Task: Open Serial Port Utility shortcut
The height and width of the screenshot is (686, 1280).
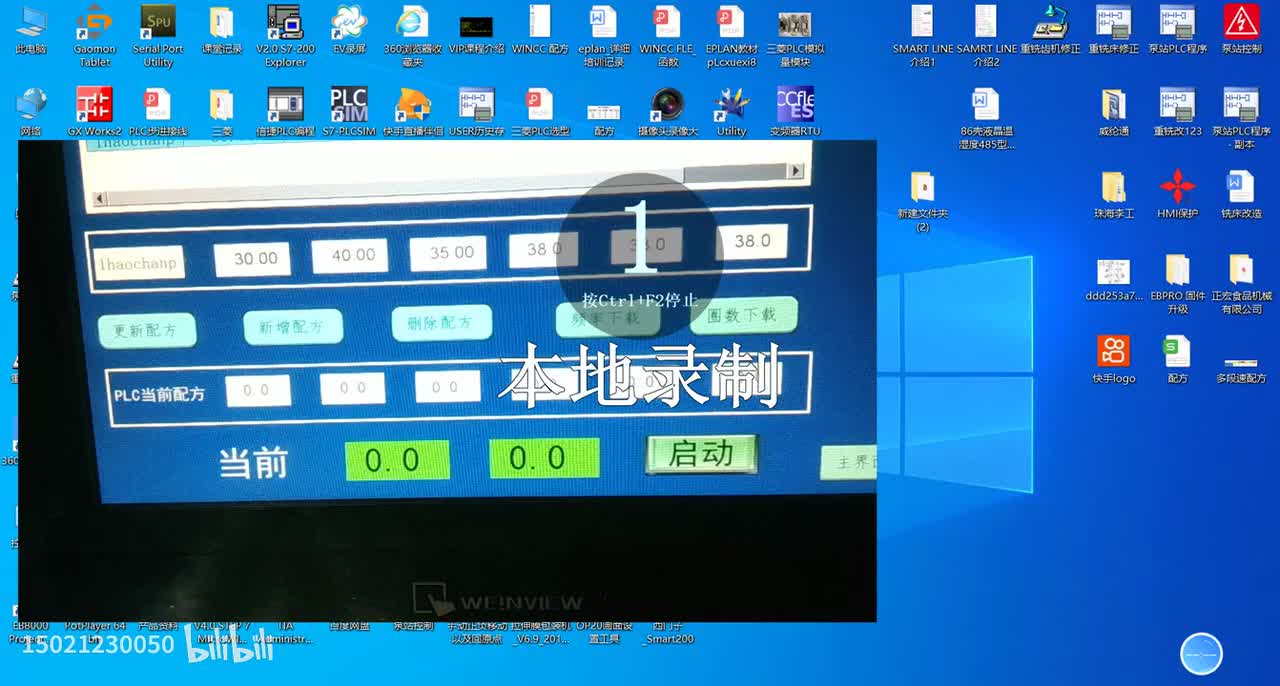Action: [158, 36]
